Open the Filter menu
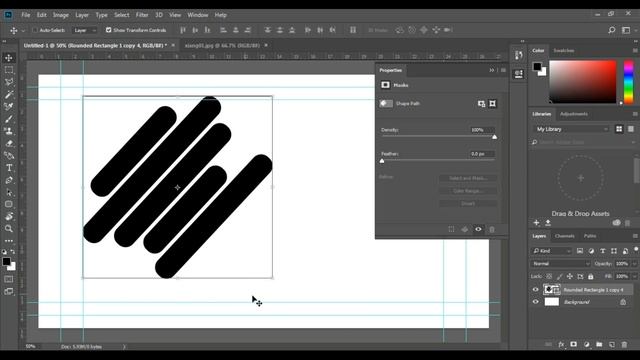 coord(142,15)
